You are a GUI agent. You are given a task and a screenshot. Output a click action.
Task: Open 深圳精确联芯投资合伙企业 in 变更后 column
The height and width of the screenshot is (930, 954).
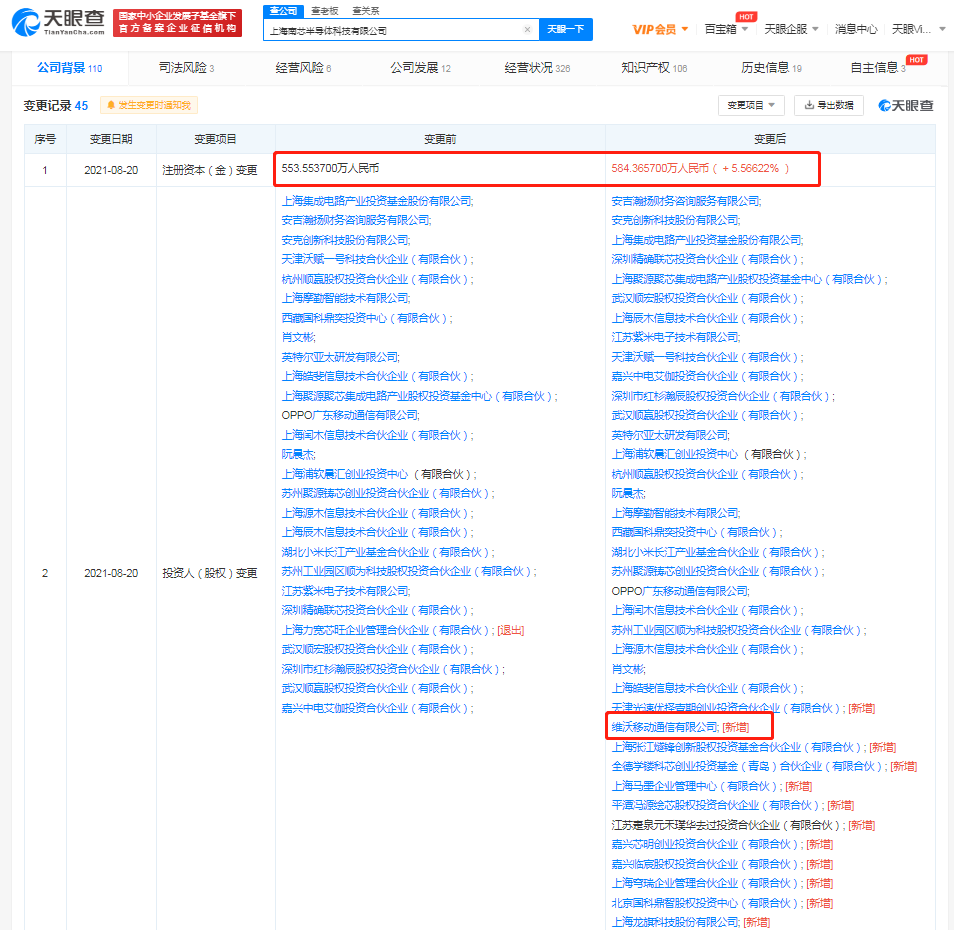click(x=707, y=259)
